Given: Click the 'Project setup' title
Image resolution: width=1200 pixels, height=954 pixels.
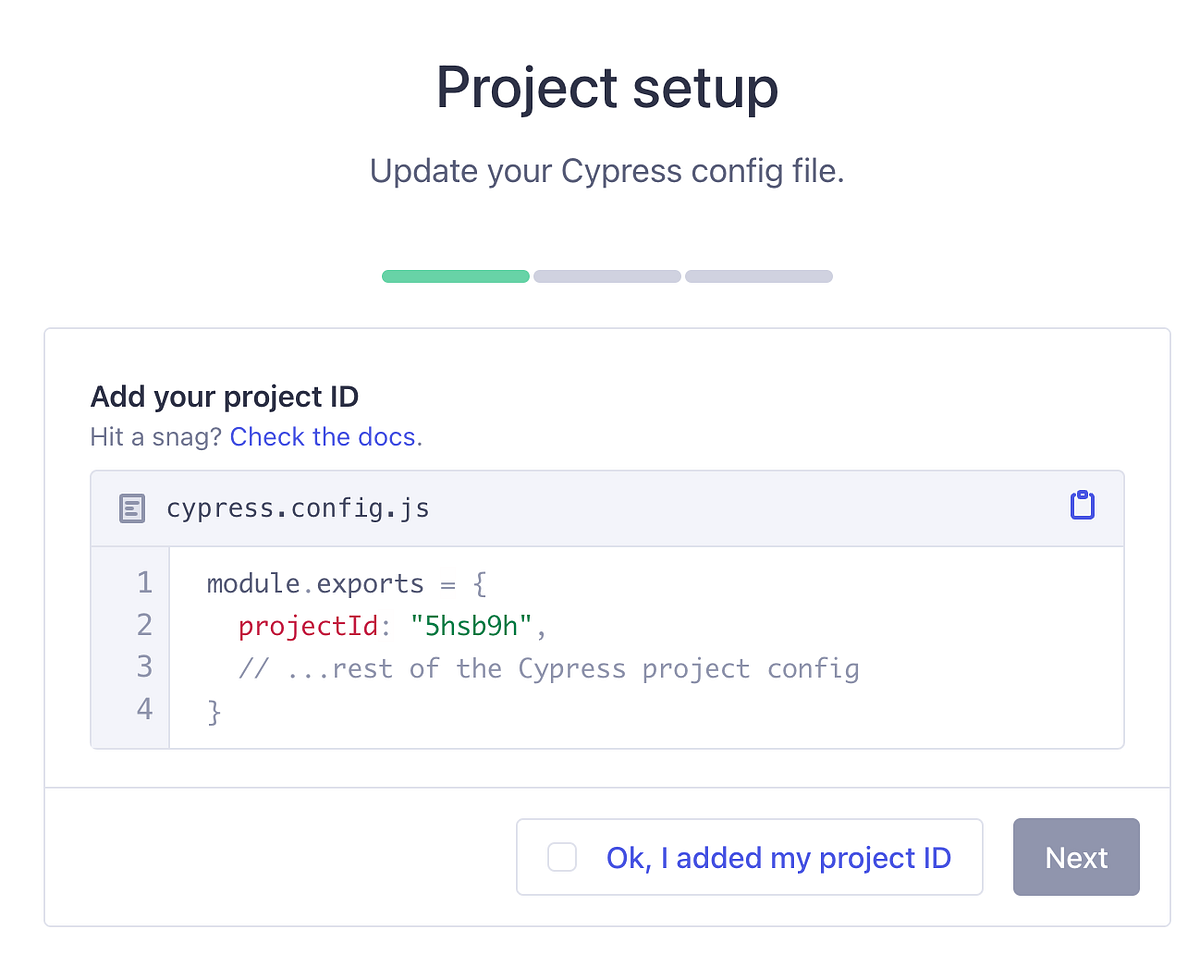Looking at the screenshot, I should pyautogui.click(x=606, y=88).
